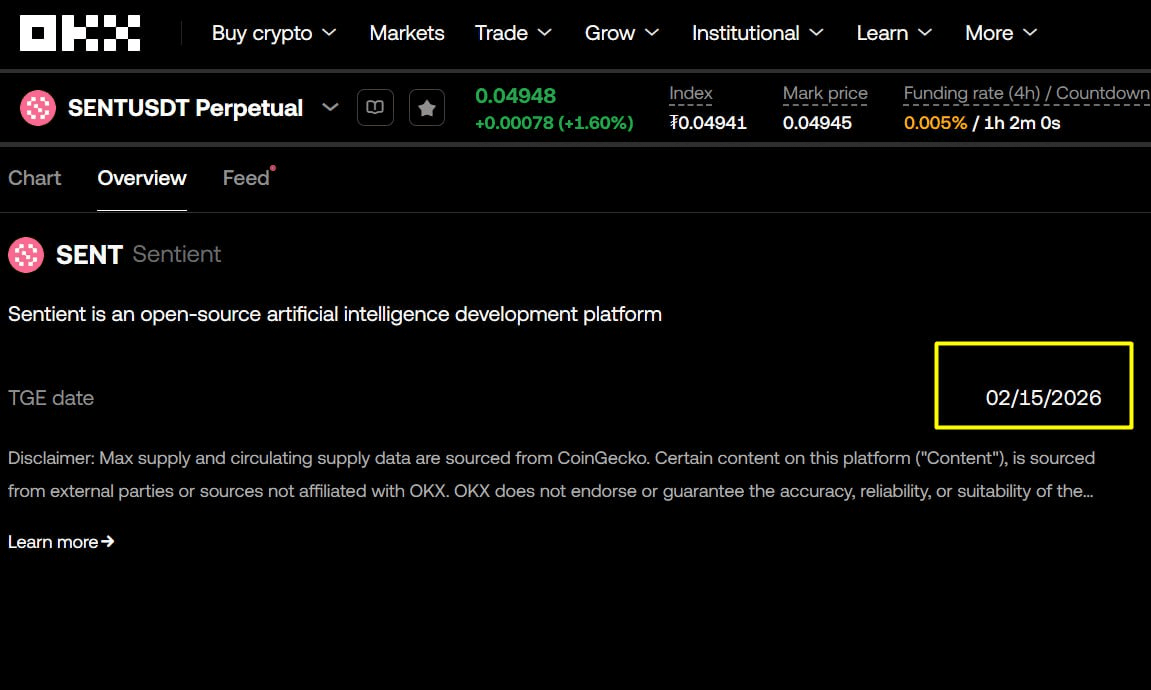Image resolution: width=1151 pixels, height=690 pixels.
Task: Click the Funding rate (4h) / Countdown label
Action: 1026,93
